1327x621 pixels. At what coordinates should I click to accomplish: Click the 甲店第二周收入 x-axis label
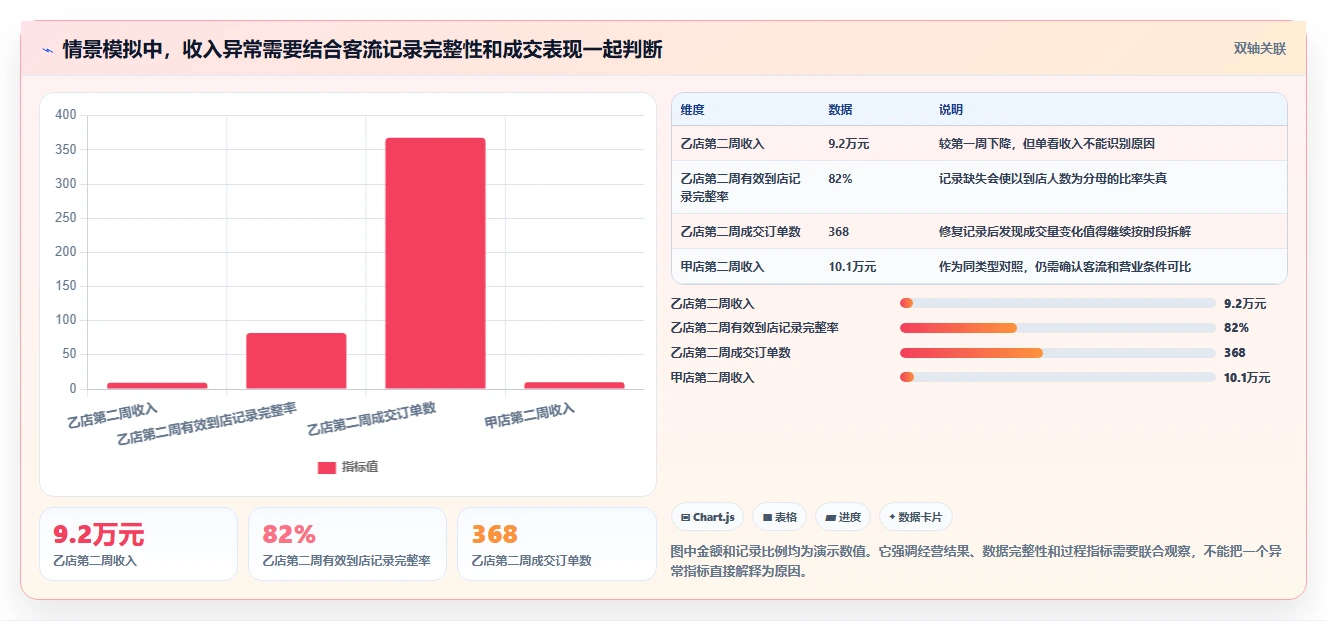tap(530, 416)
